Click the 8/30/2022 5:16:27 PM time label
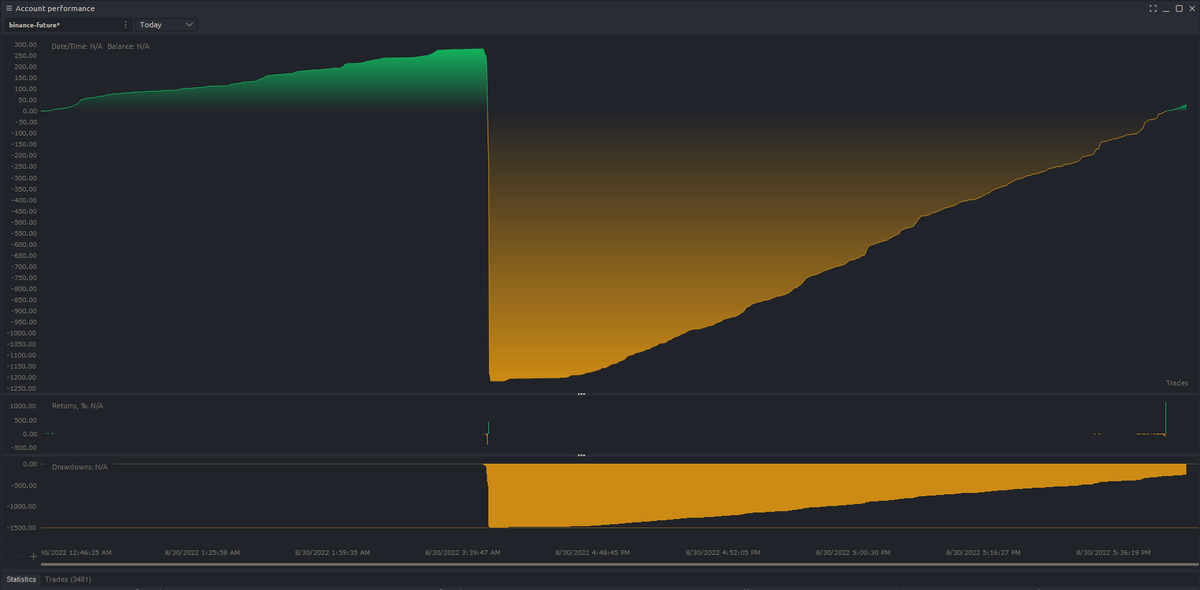The image size is (1200, 590). [984, 551]
